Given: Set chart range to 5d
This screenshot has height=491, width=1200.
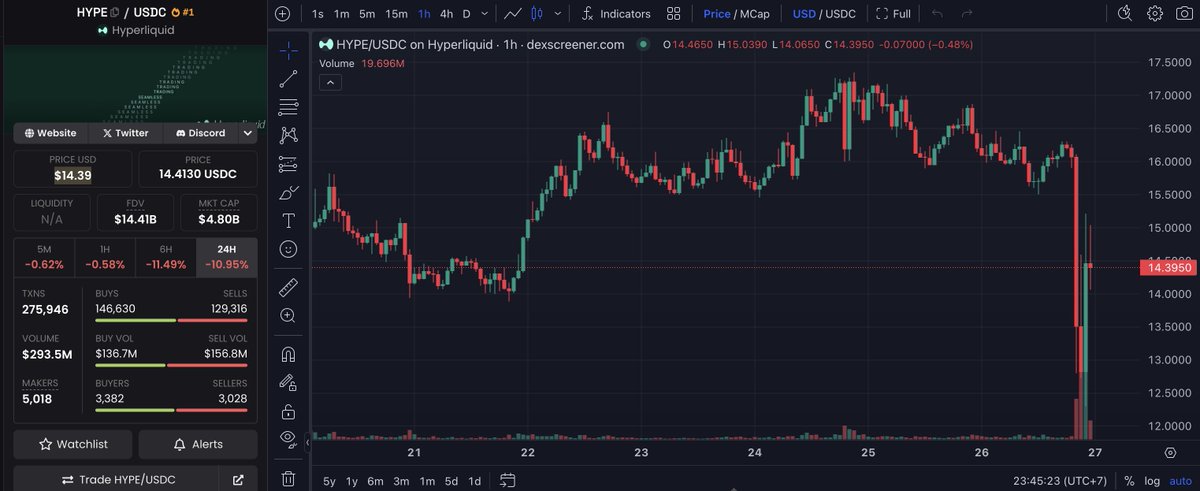Looking at the screenshot, I should [x=451, y=481].
